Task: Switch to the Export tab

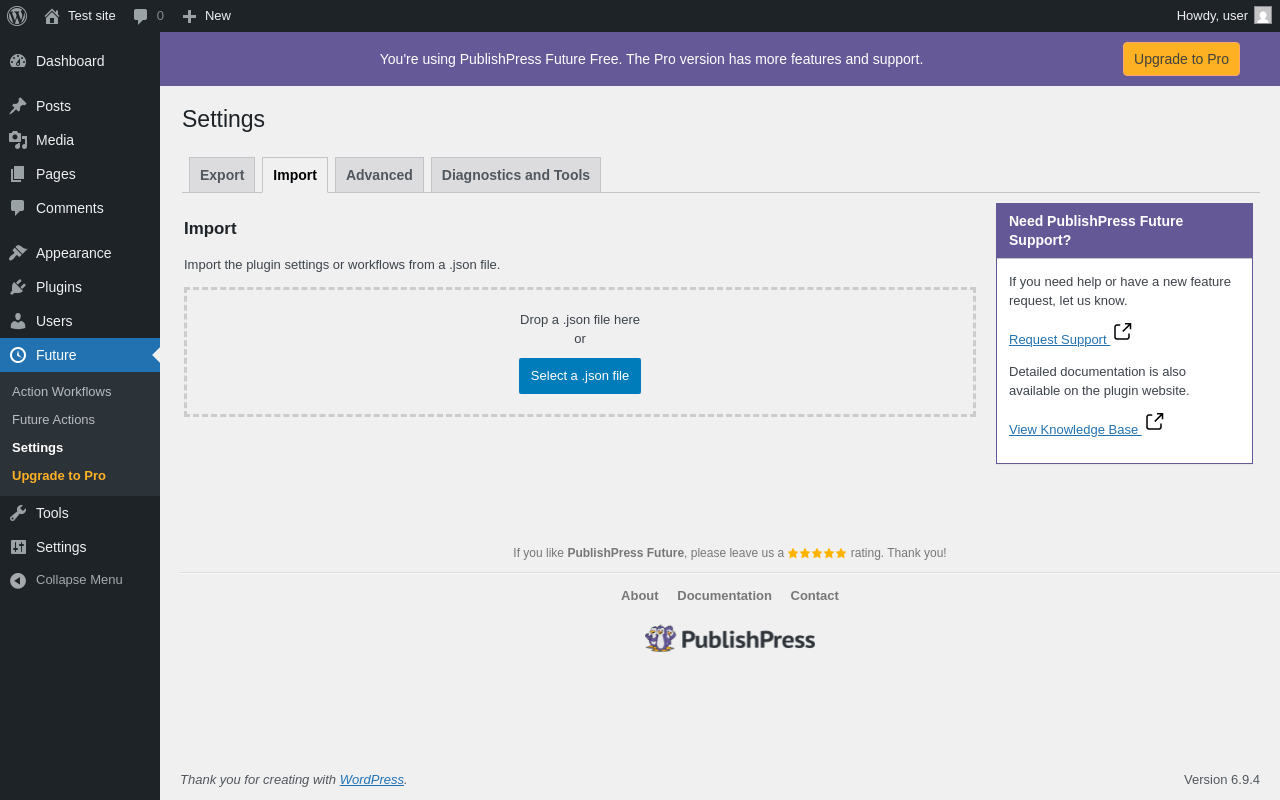Action: pos(222,175)
